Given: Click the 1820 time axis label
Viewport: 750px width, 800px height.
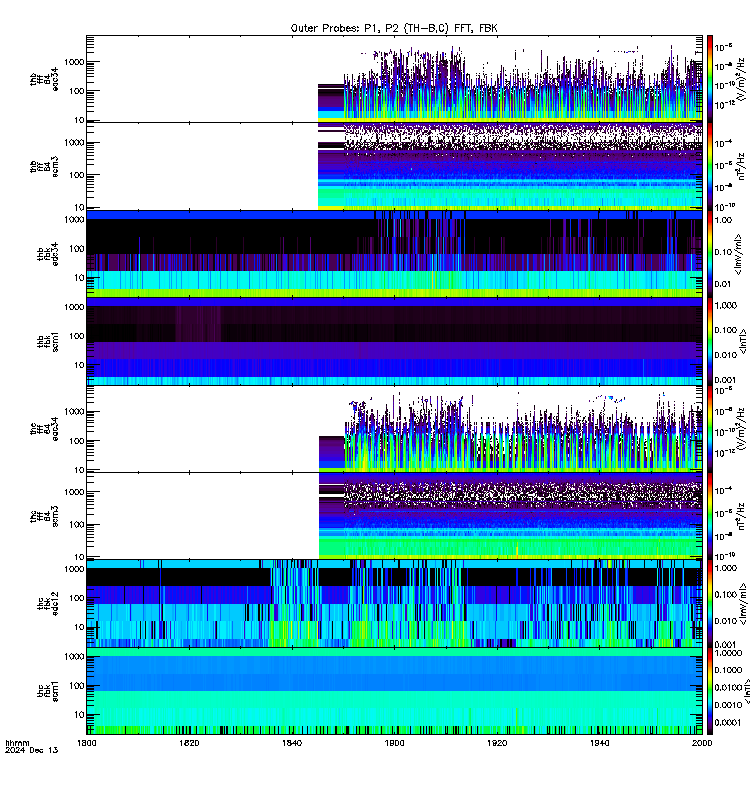Looking at the screenshot, I should (x=189, y=743).
